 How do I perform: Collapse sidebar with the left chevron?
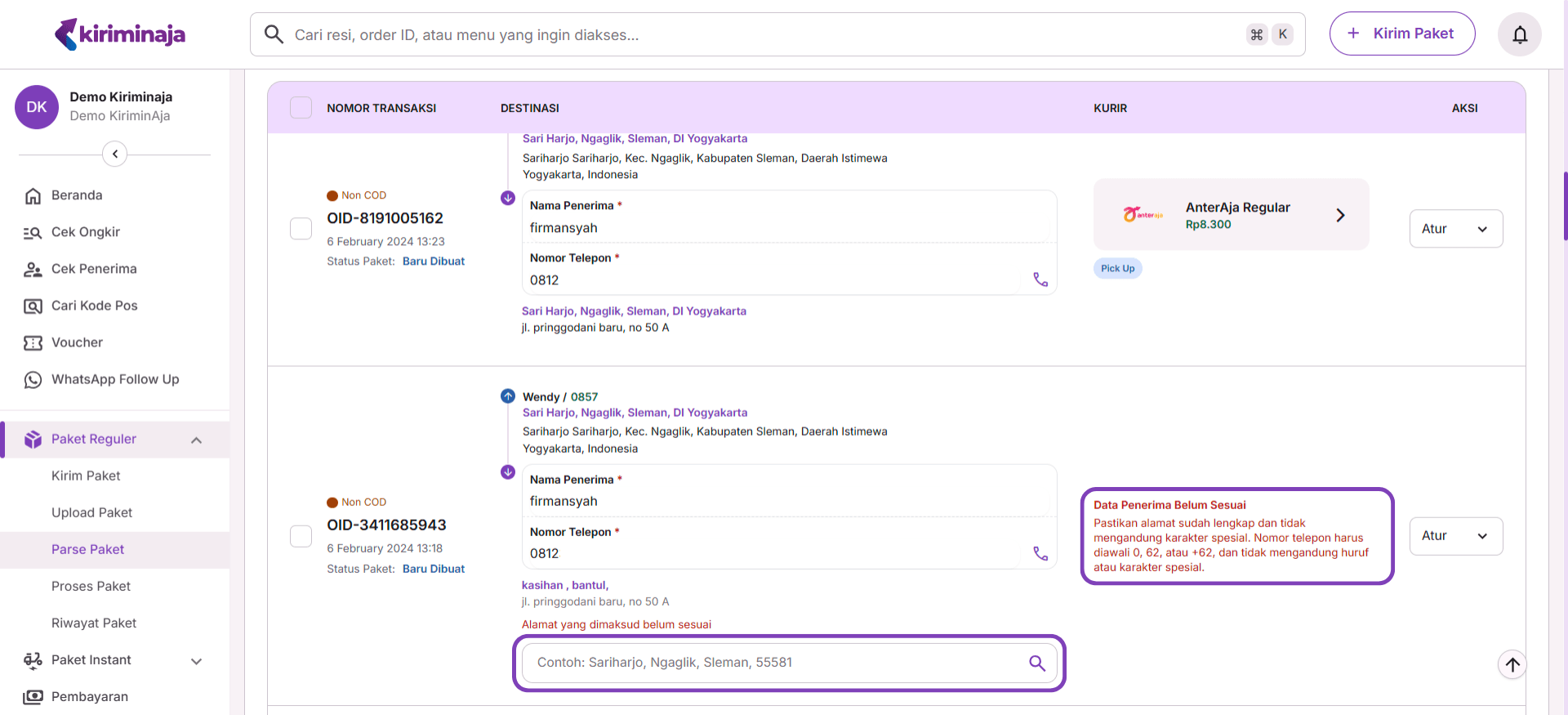(115, 154)
